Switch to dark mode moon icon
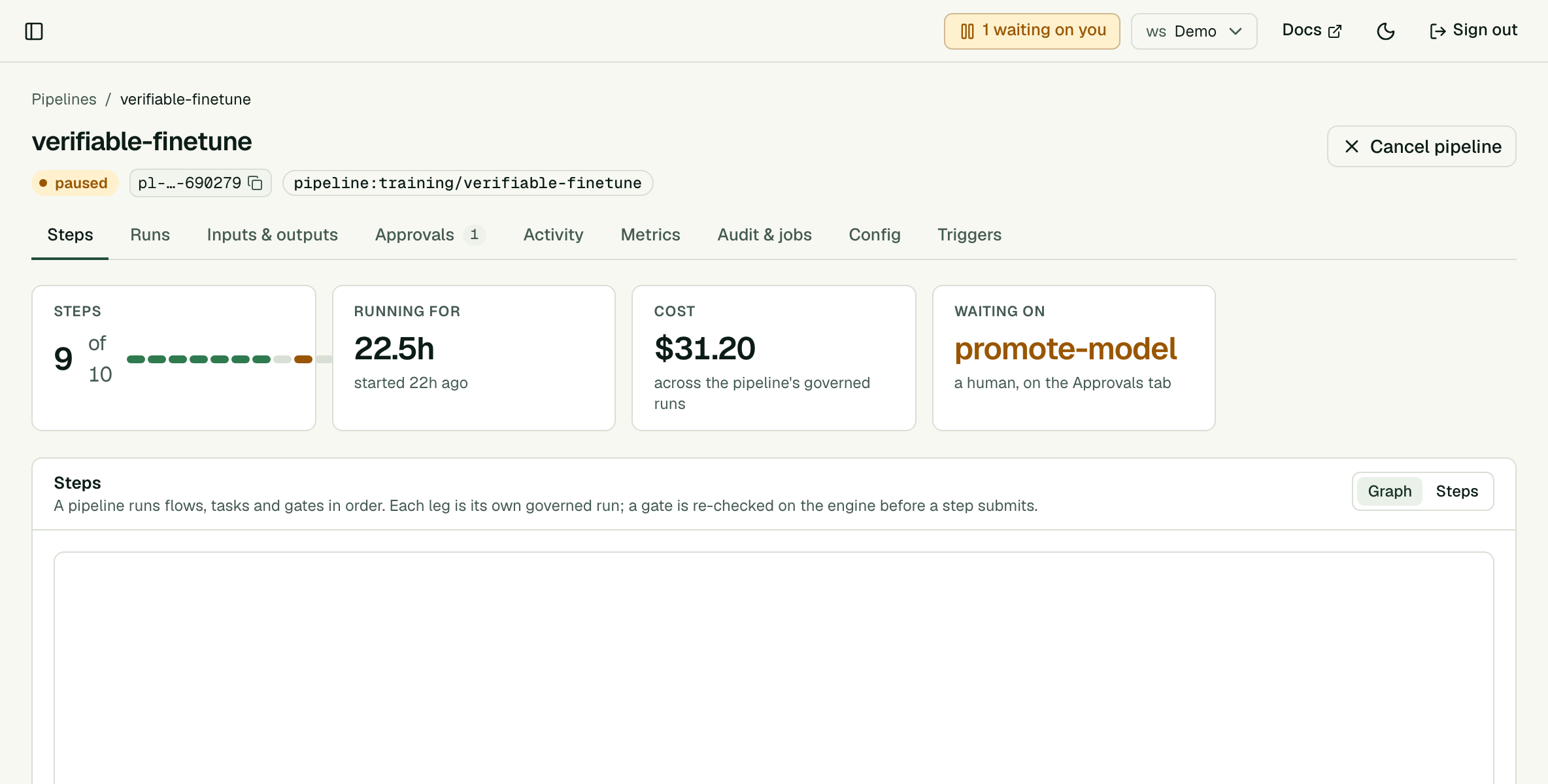1548x784 pixels. click(x=1385, y=31)
